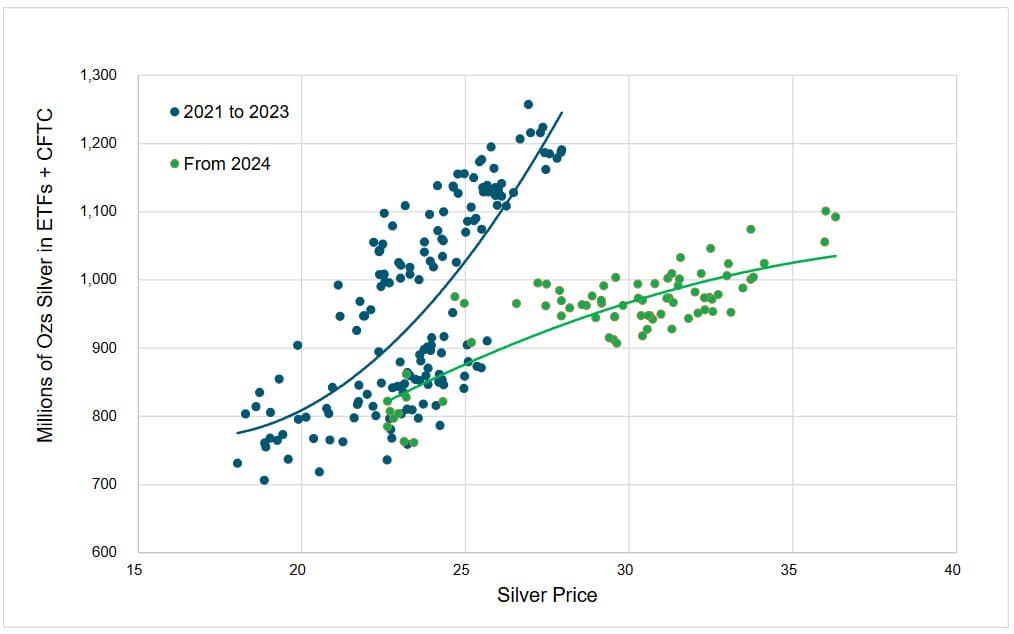Click the 1,000 y-axis tick label
This screenshot has height=634, width=1014.
[98, 279]
